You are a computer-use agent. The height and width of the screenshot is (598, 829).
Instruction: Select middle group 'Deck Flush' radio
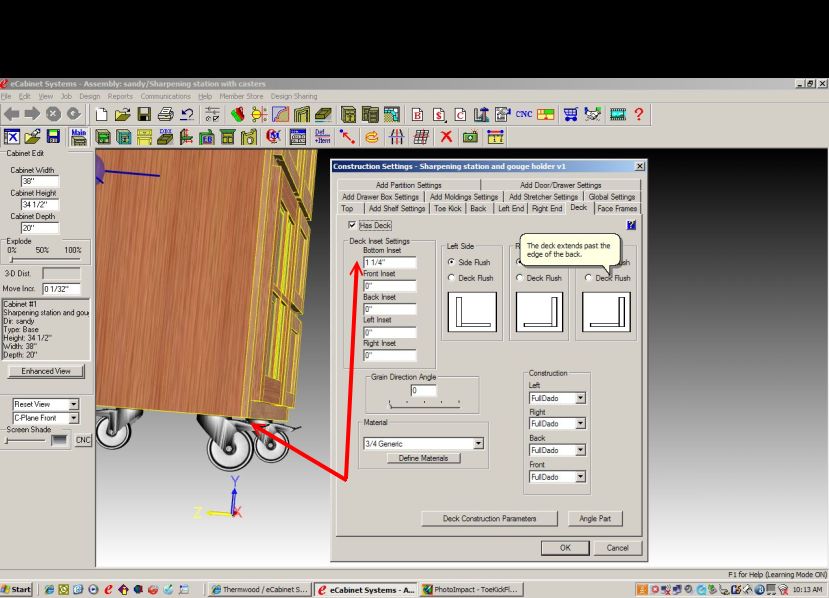(520, 278)
